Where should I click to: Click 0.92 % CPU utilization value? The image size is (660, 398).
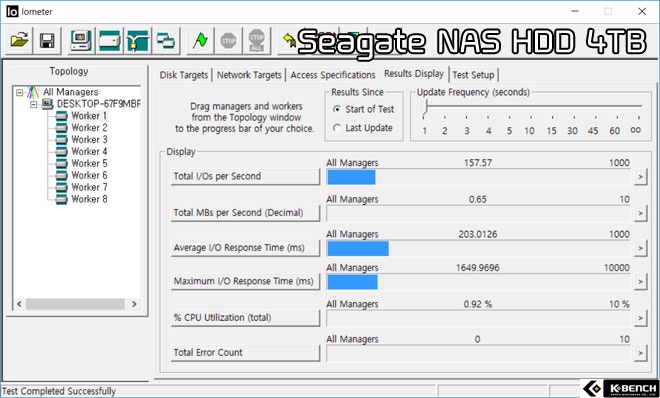(x=478, y=304)
